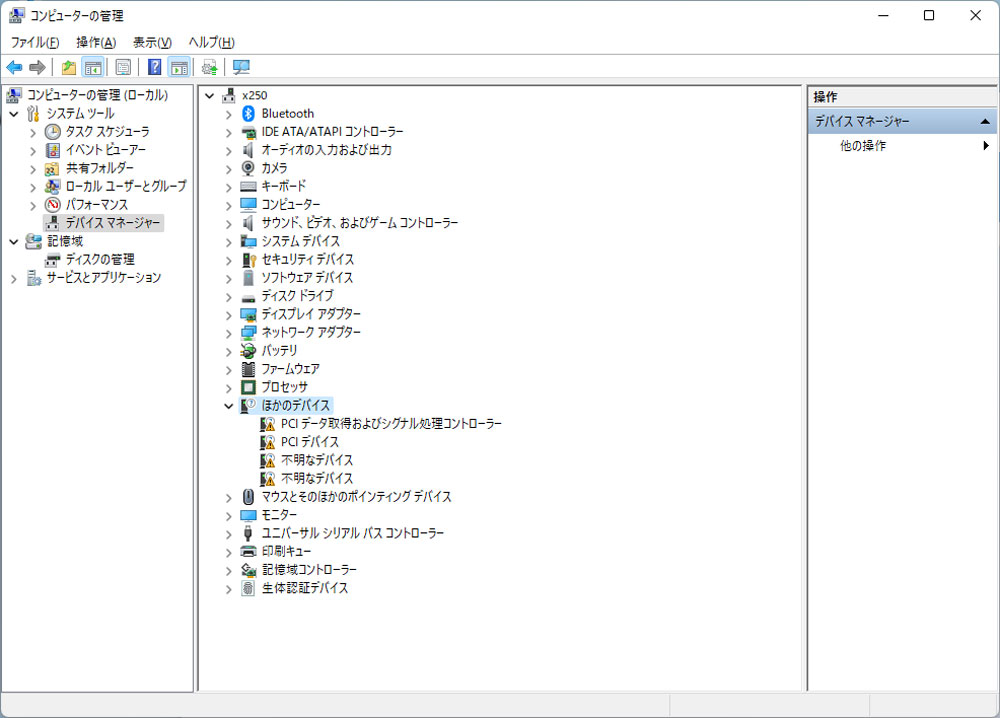
Task: Expand the イベント ビューアー node
Action: [33, 151]
